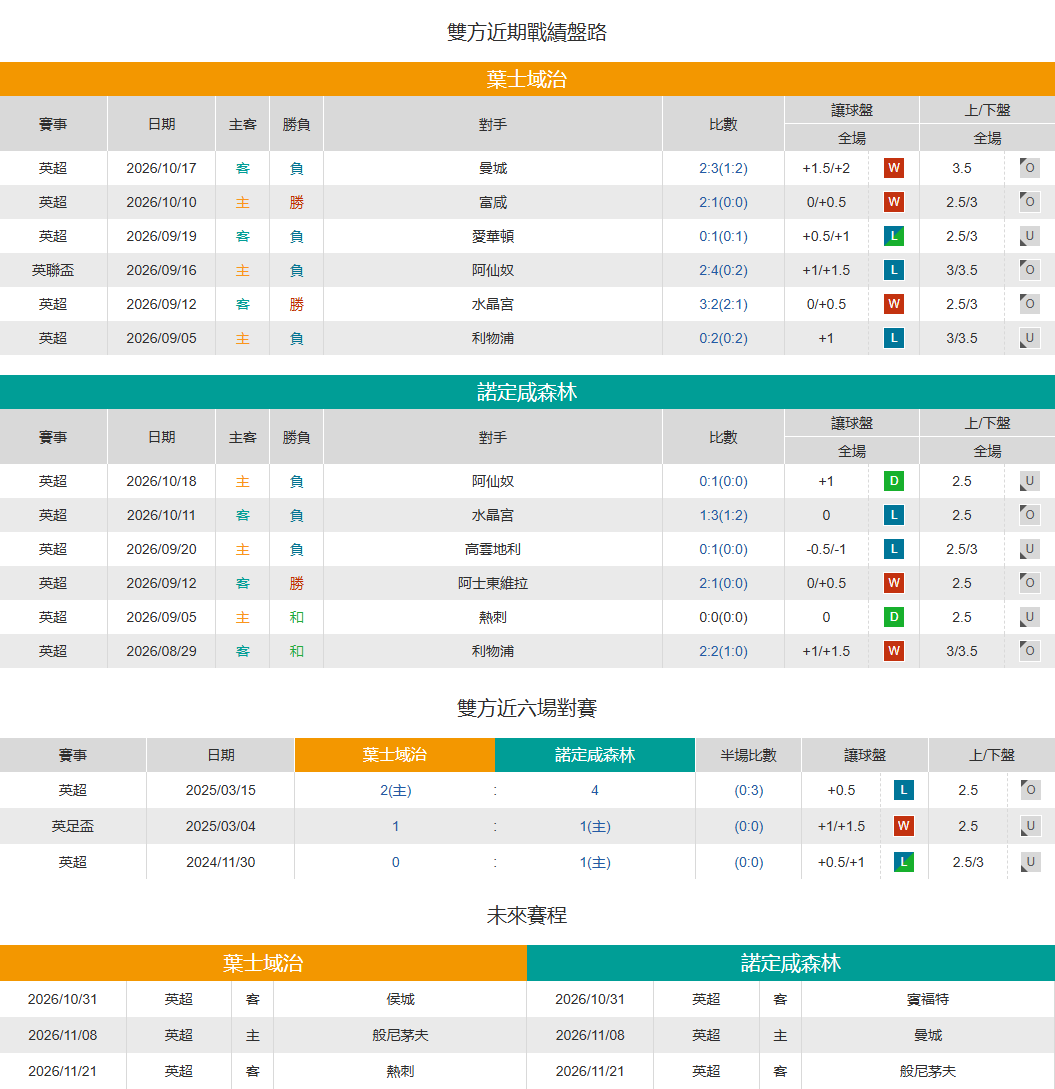Click the W badge in the 阿士東維拉 row
This screenshot has width=1055, height=1089.
893,583
